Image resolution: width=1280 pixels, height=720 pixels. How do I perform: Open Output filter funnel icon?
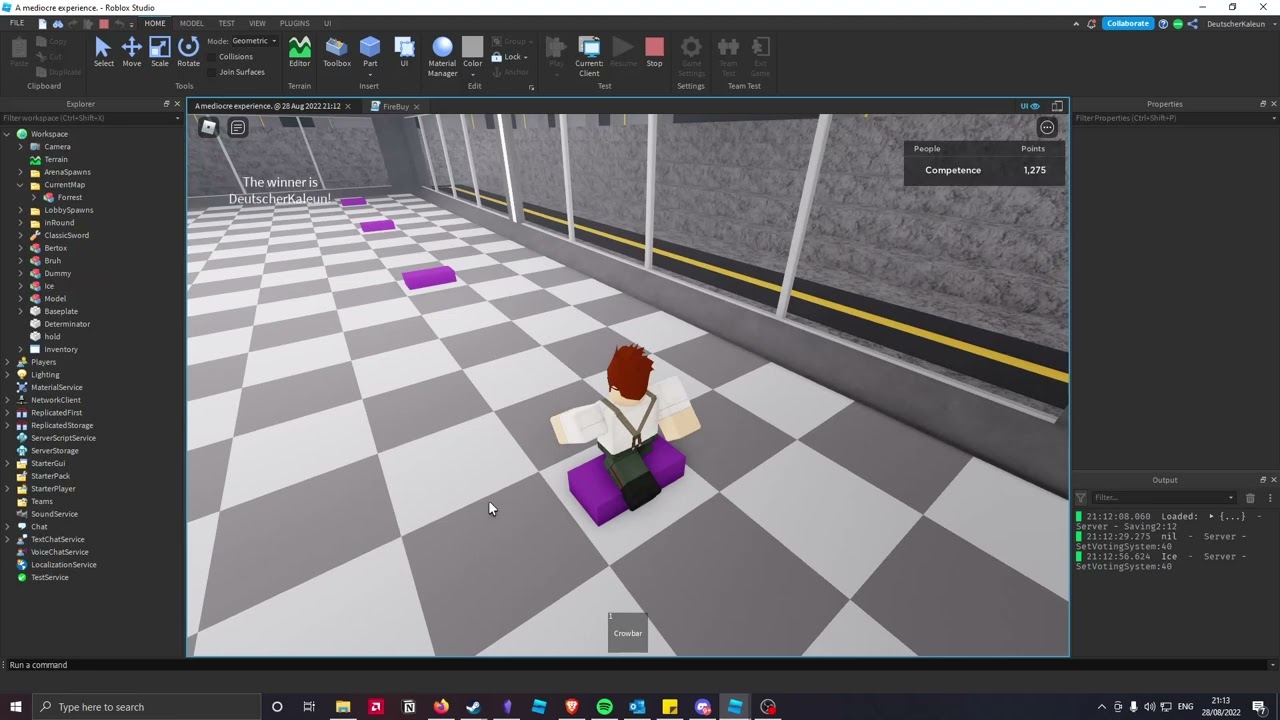pyautogui.click(x=1081, y=498)
